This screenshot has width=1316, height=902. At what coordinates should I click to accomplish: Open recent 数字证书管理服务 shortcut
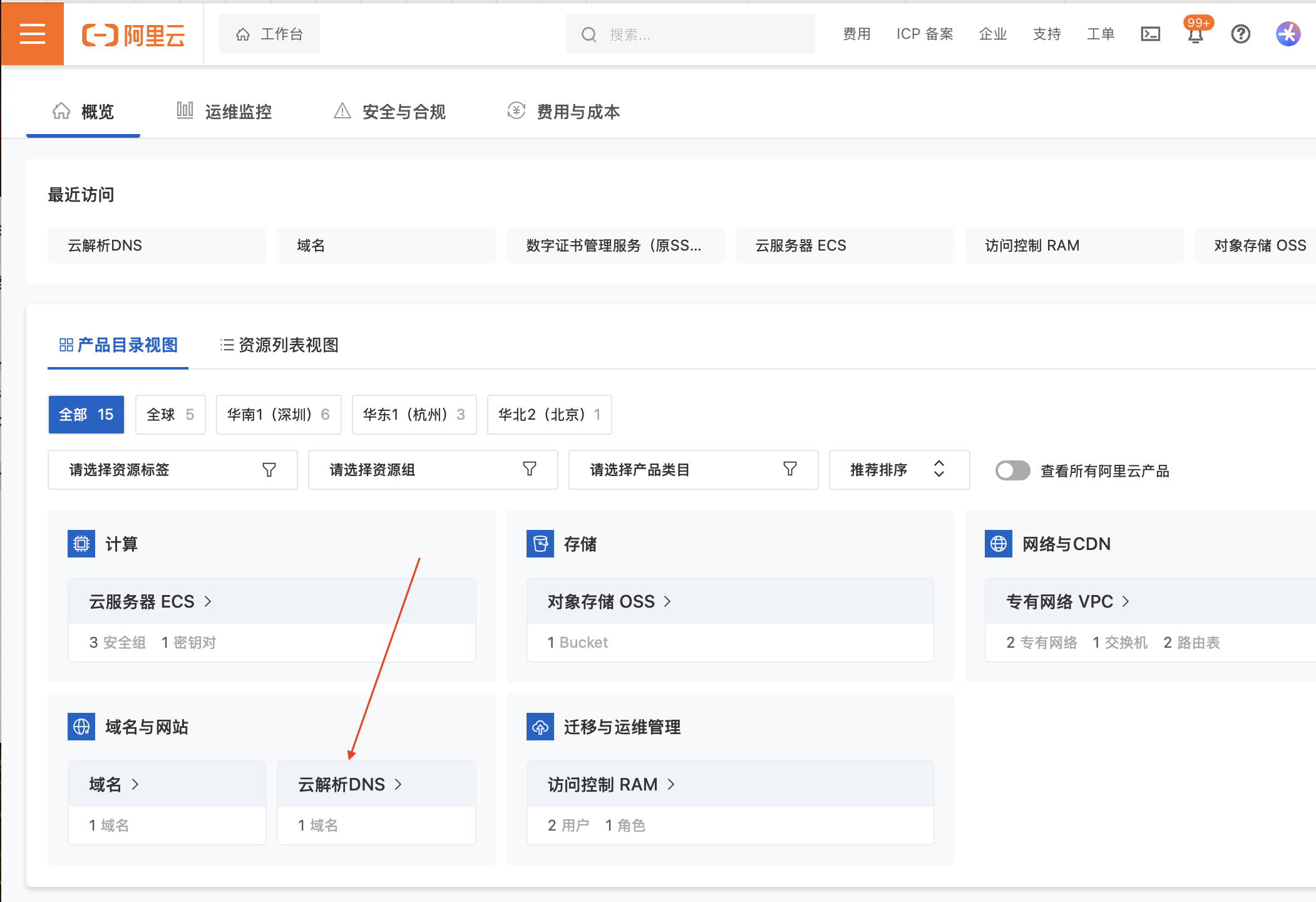(x=616, y=246)
